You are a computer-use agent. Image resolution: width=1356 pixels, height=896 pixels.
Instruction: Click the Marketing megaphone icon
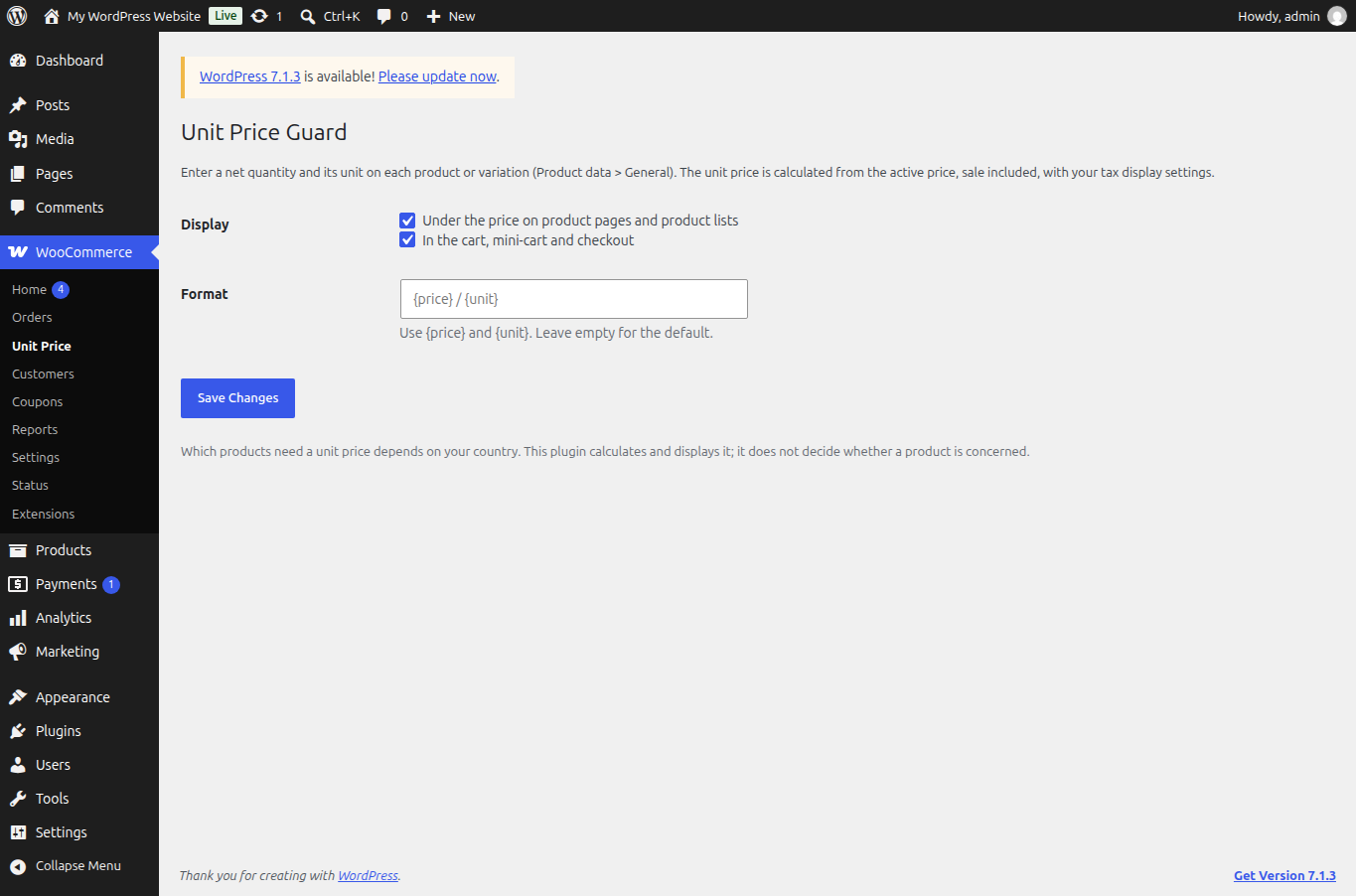[18, 652]
